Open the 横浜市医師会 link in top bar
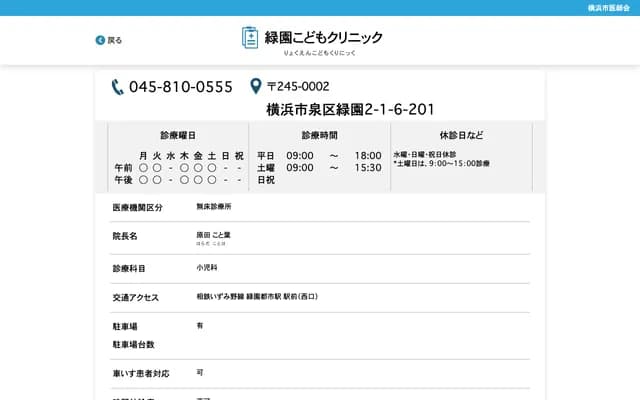 608,7
